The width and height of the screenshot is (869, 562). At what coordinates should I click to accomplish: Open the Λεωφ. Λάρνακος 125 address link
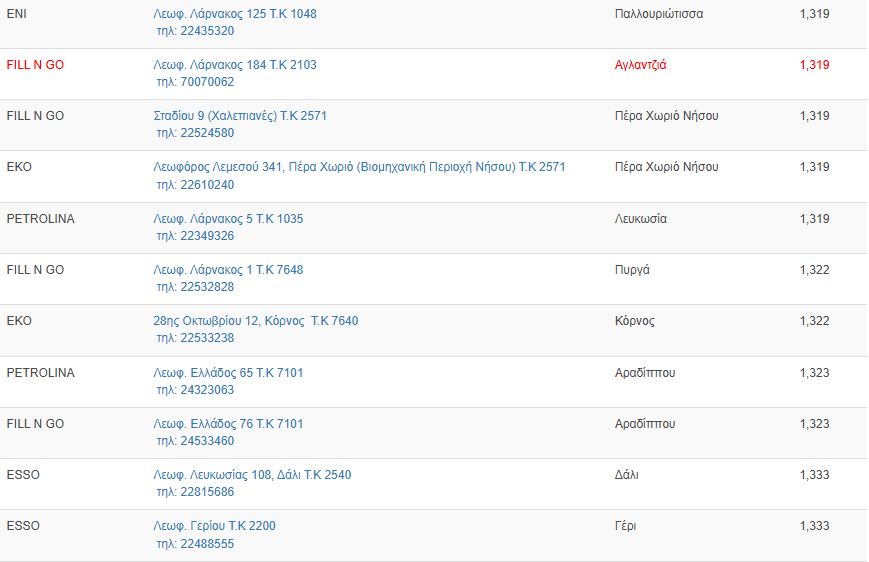tap(235, 14)
